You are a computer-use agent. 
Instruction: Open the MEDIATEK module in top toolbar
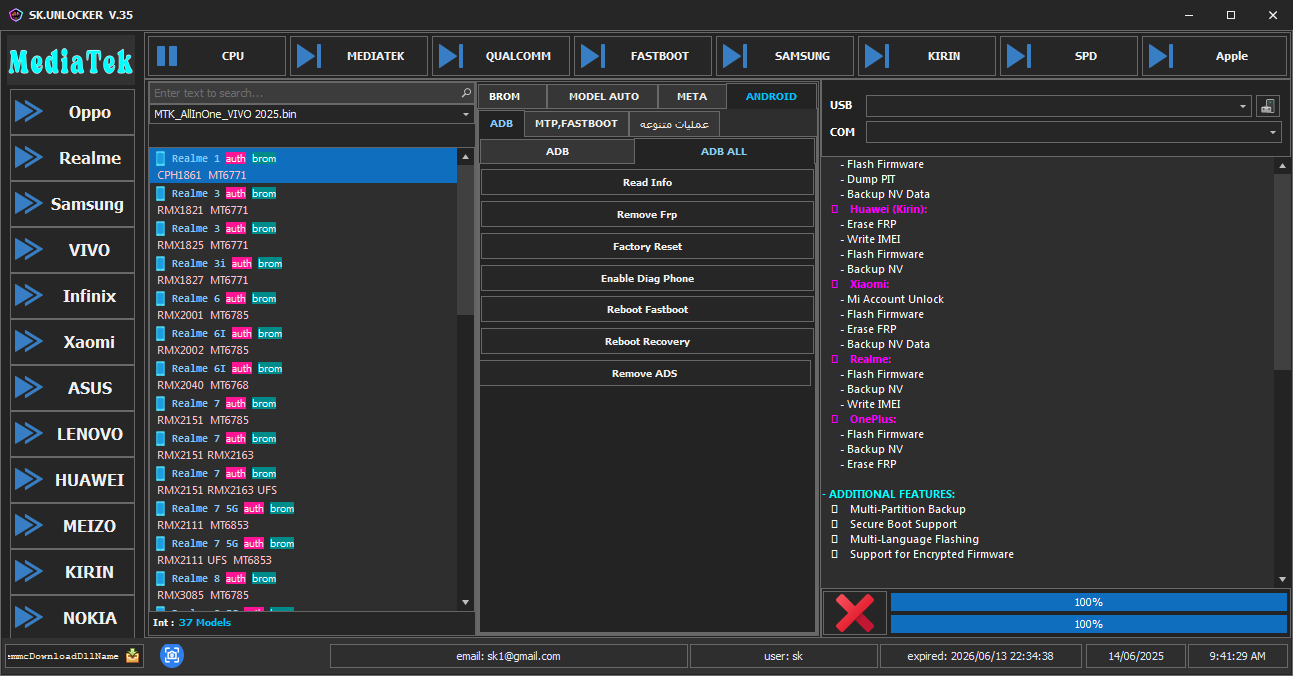tap(359, 56)
